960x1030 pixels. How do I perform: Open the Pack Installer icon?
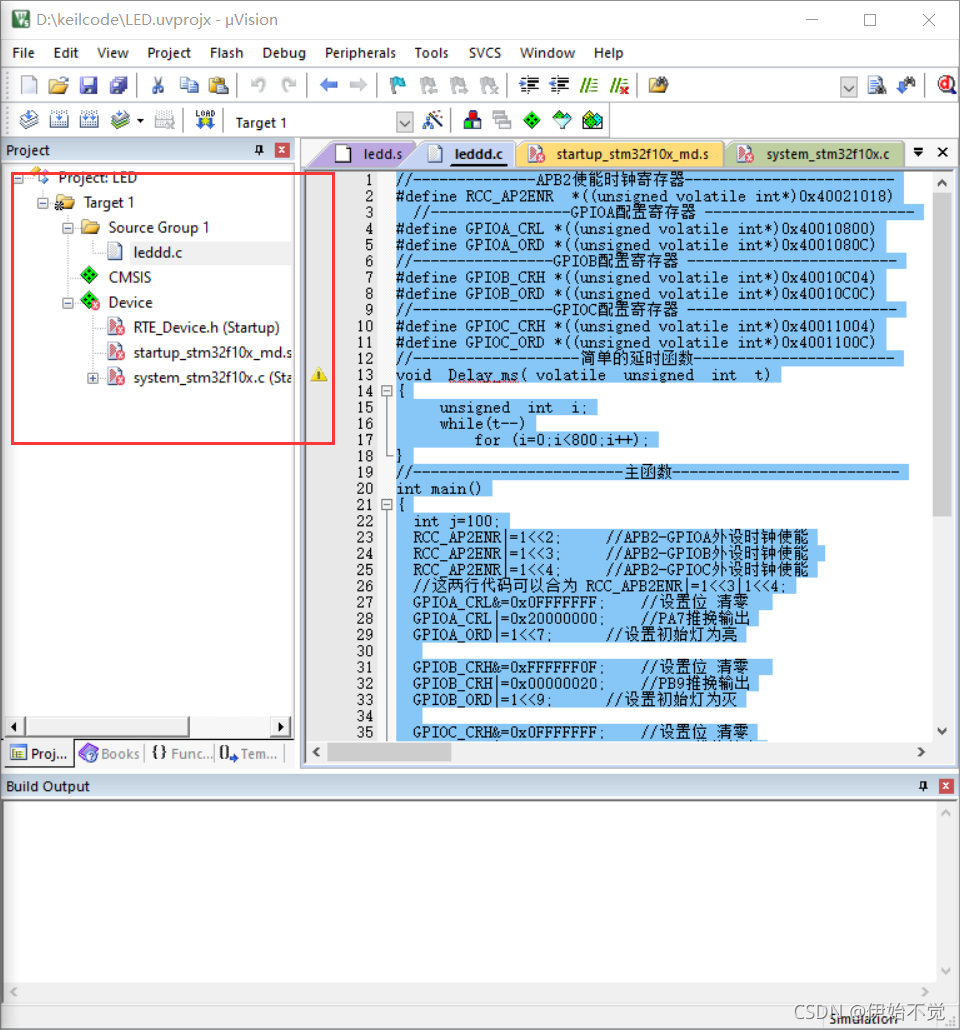click(x=592, y=120)
